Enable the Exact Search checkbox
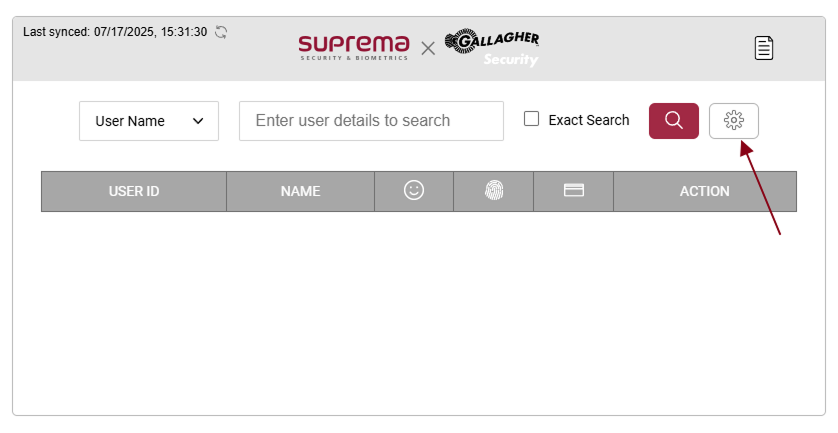The image size is (838, 433). tap(532, 119)
